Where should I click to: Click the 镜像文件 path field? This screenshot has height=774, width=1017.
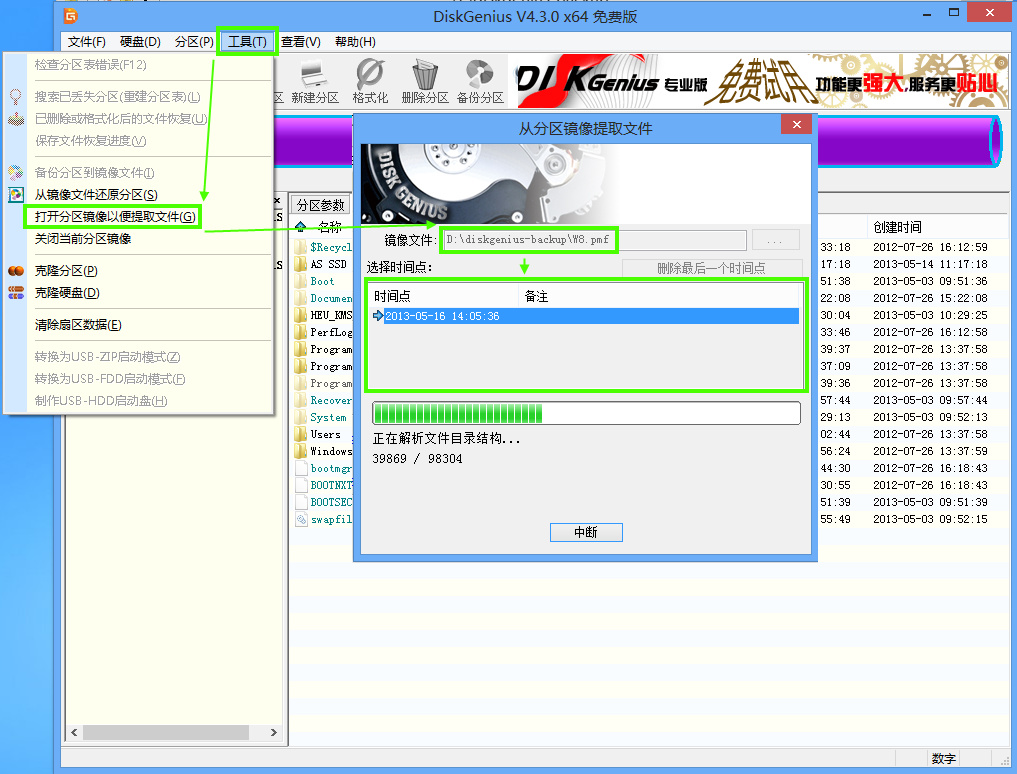coord(595,240)
